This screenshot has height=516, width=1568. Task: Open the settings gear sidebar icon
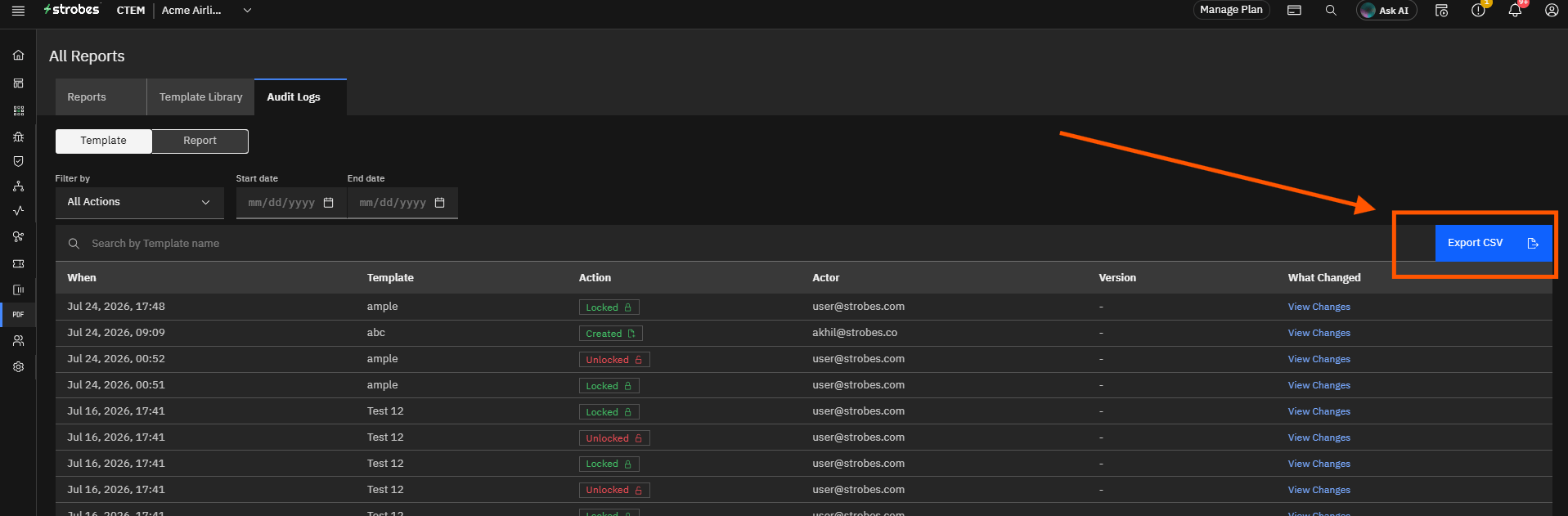18,367
